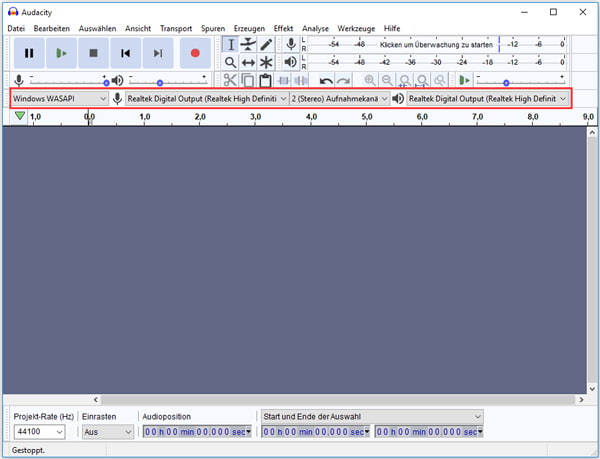Screen dimensions: 600x459
Task: Click the Zoom toggle icon
Action: [440, 80]
